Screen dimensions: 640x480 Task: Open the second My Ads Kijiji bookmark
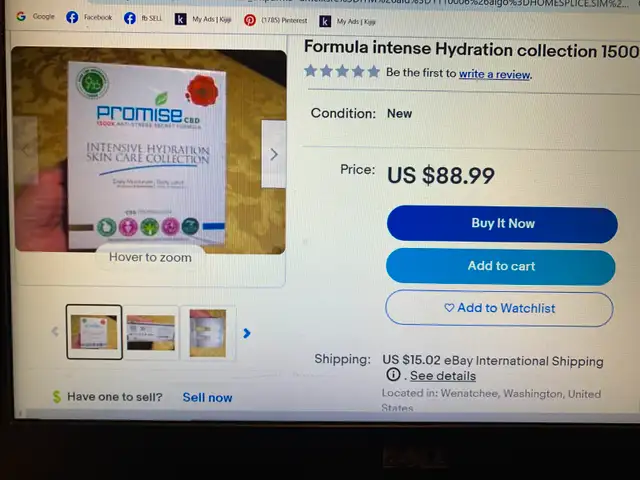348,21
